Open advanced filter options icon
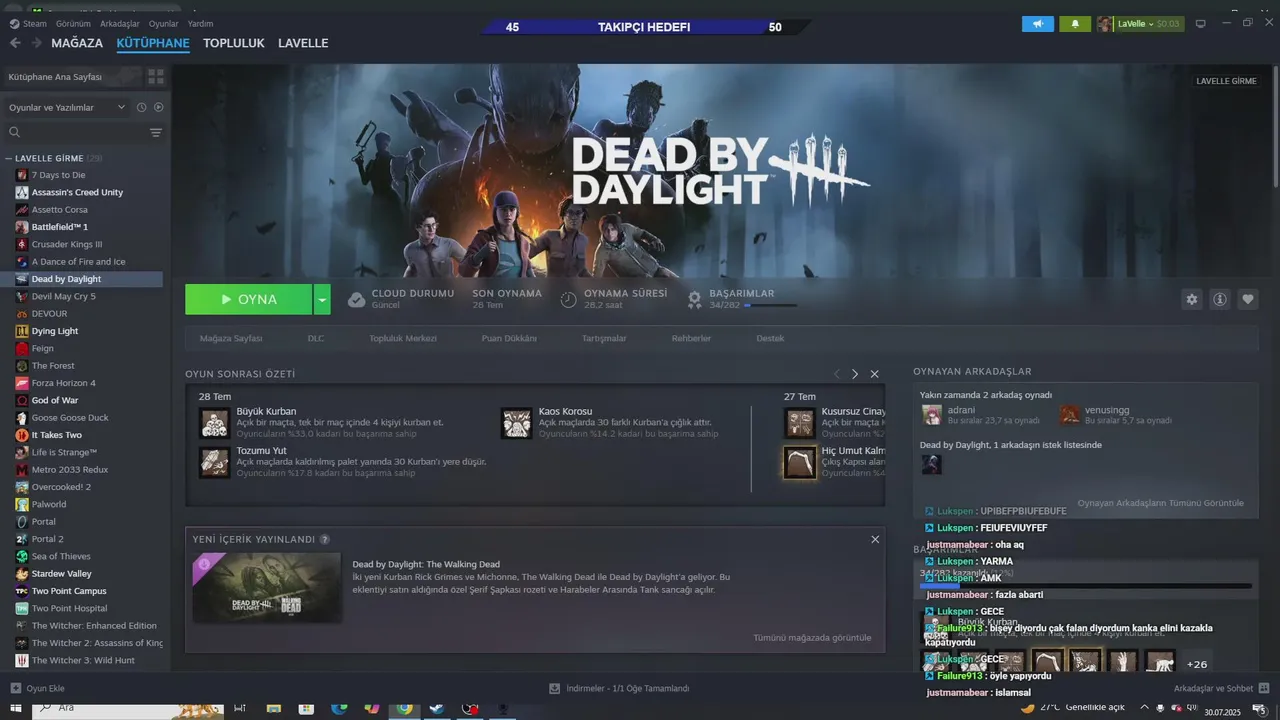The height and width of the screenshot is (720, 1280). coord(156,132)
